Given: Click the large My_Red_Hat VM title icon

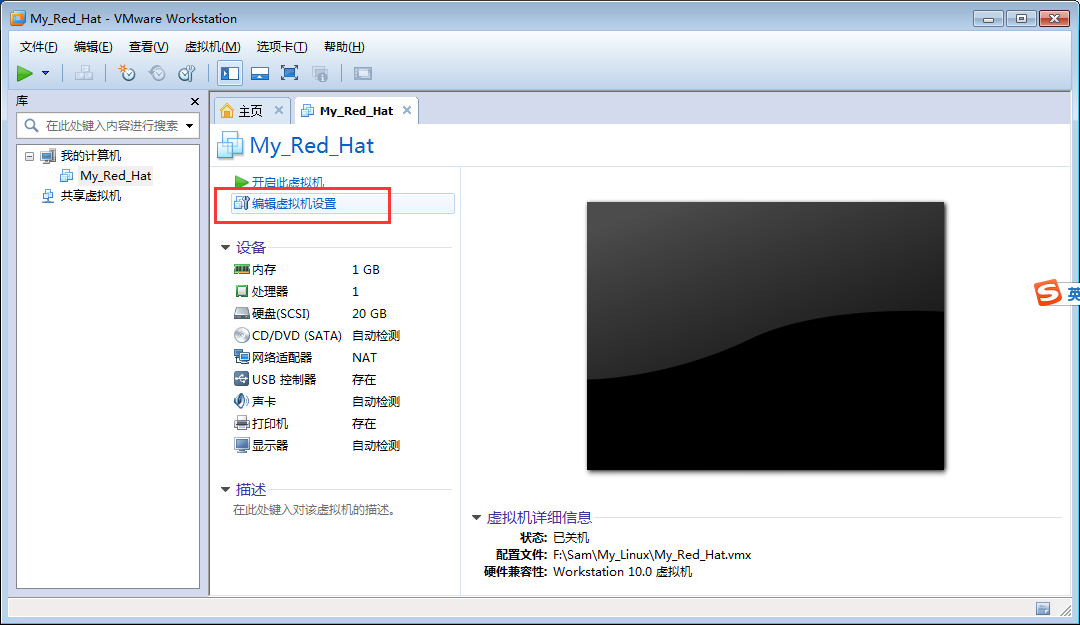Looking at the screenshot, I should [x=230, y=145].
